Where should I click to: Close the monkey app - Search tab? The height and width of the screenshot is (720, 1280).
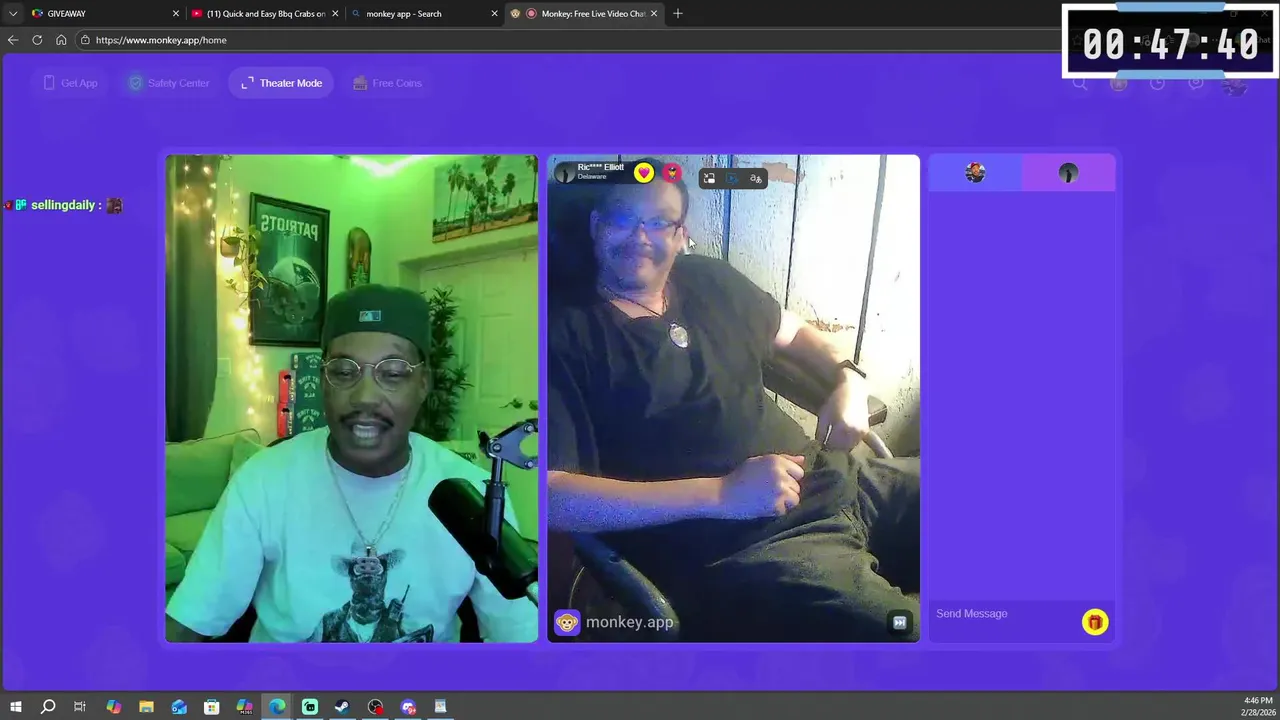tap(494, 14)
